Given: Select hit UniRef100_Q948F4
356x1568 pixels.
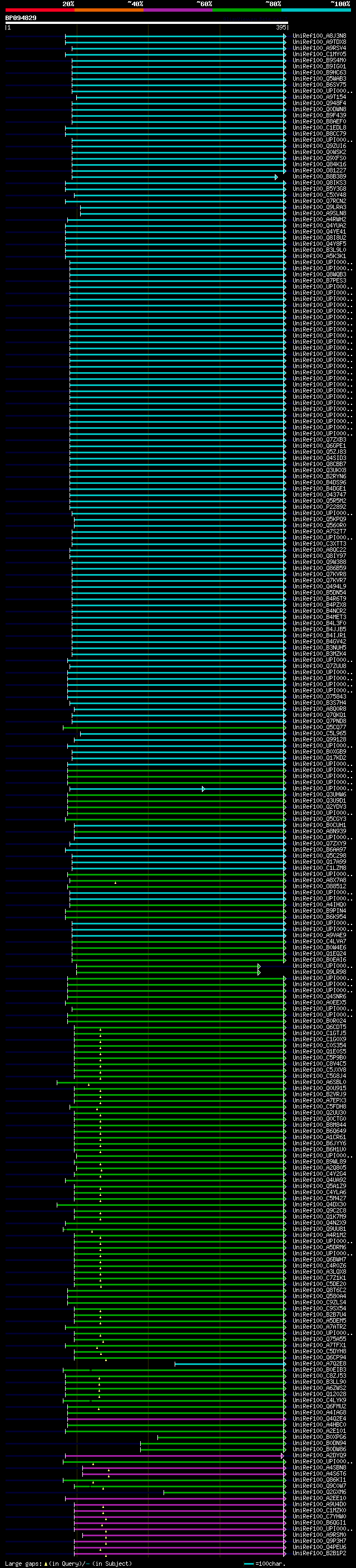Looking at the screenshot, I should 319,103.
